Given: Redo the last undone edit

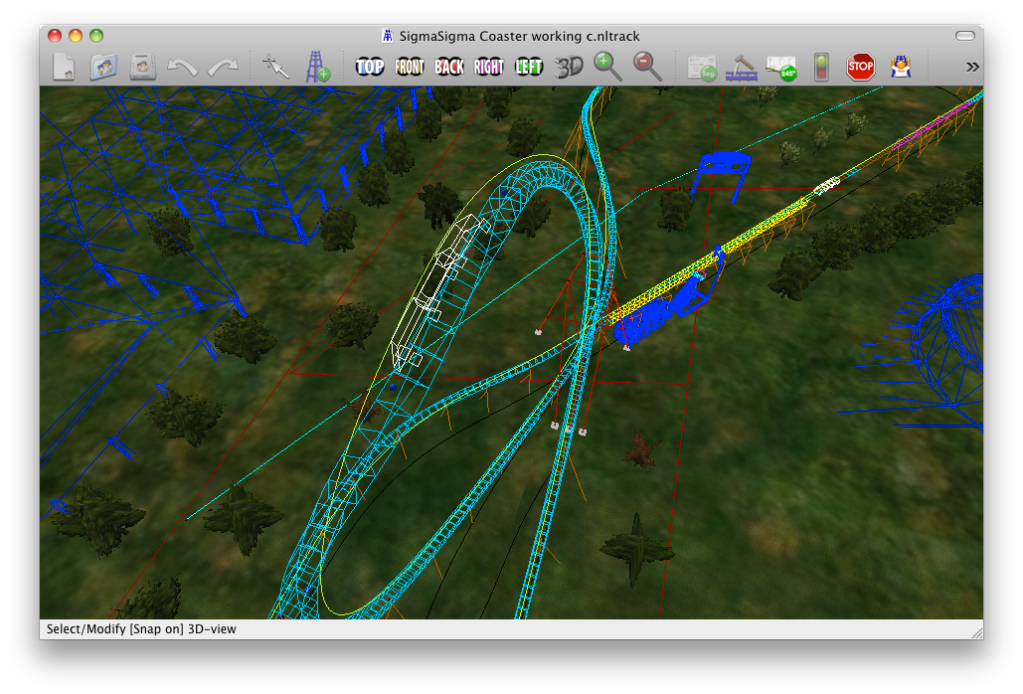Looking at the screenshot, I should 222,67.
